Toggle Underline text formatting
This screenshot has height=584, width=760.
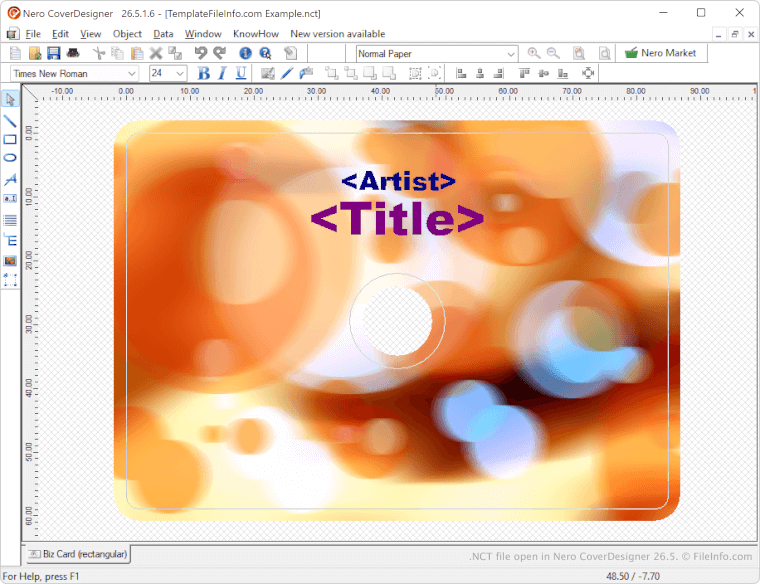(x=241, y=73)
